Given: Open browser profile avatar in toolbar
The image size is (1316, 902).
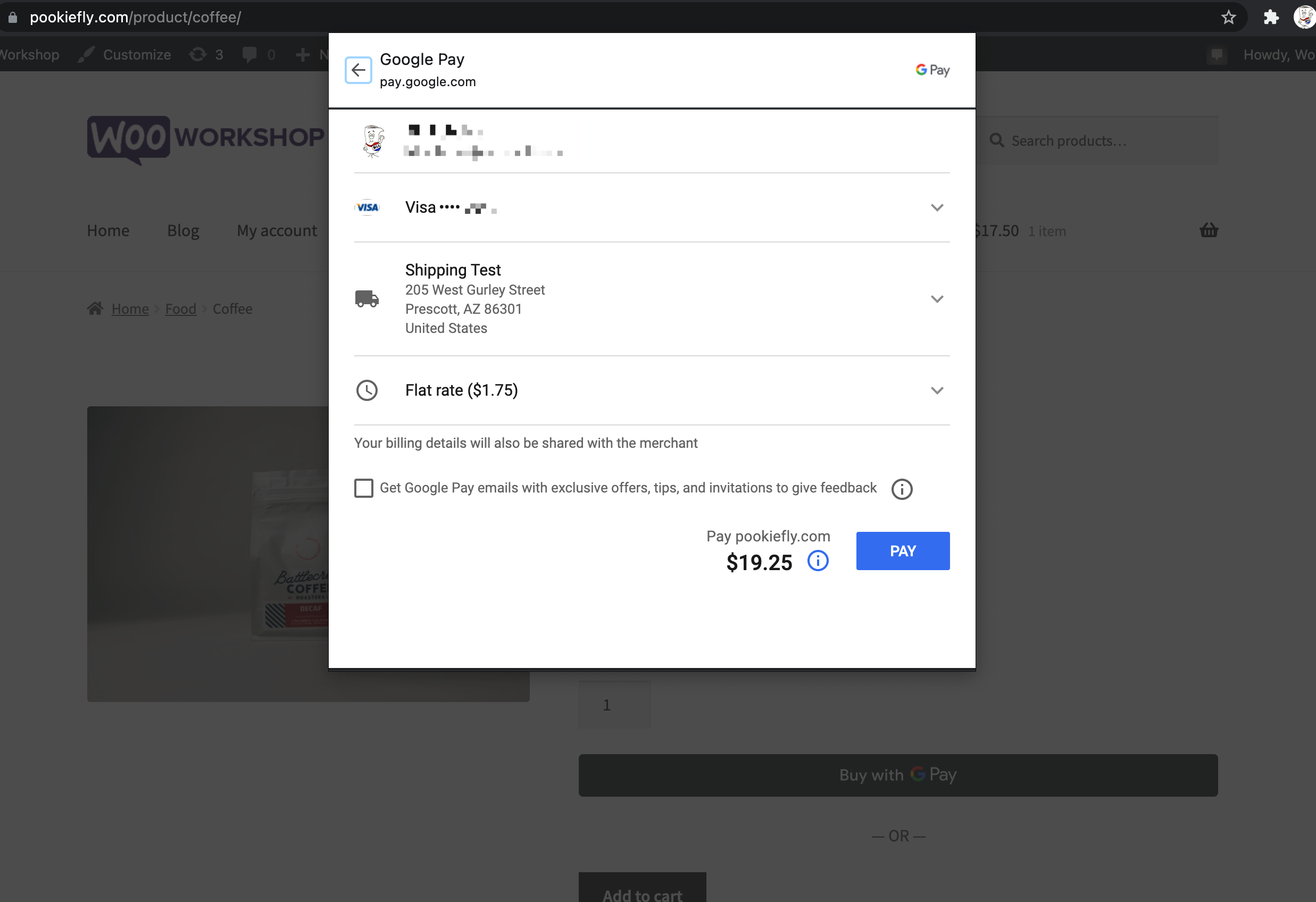Looking at the screenshot, I should tap(1304, 17).
